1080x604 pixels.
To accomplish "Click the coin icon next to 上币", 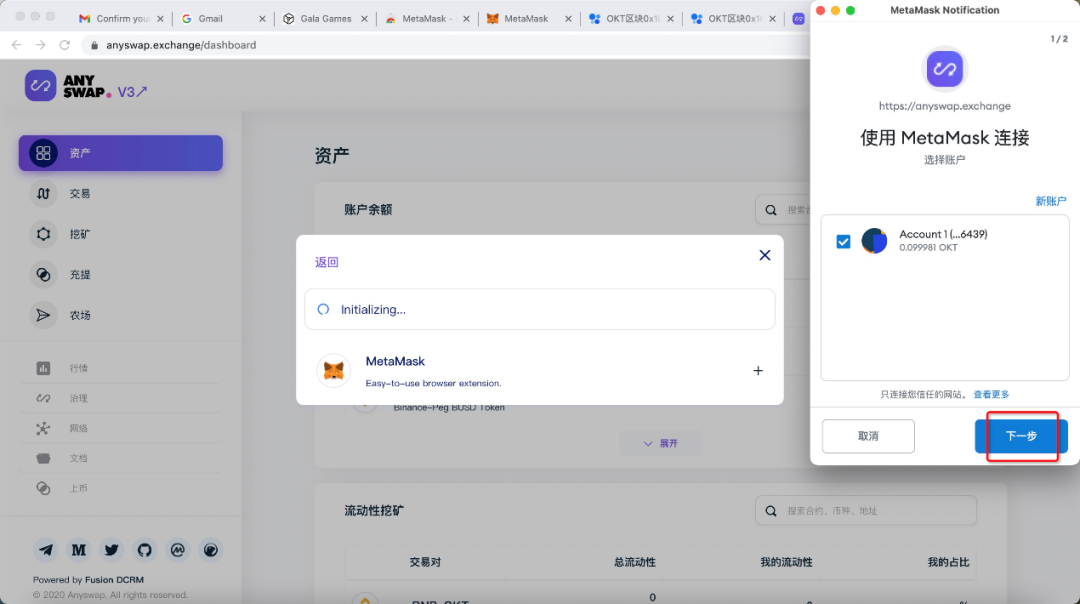I will click(x=43, y=488).
